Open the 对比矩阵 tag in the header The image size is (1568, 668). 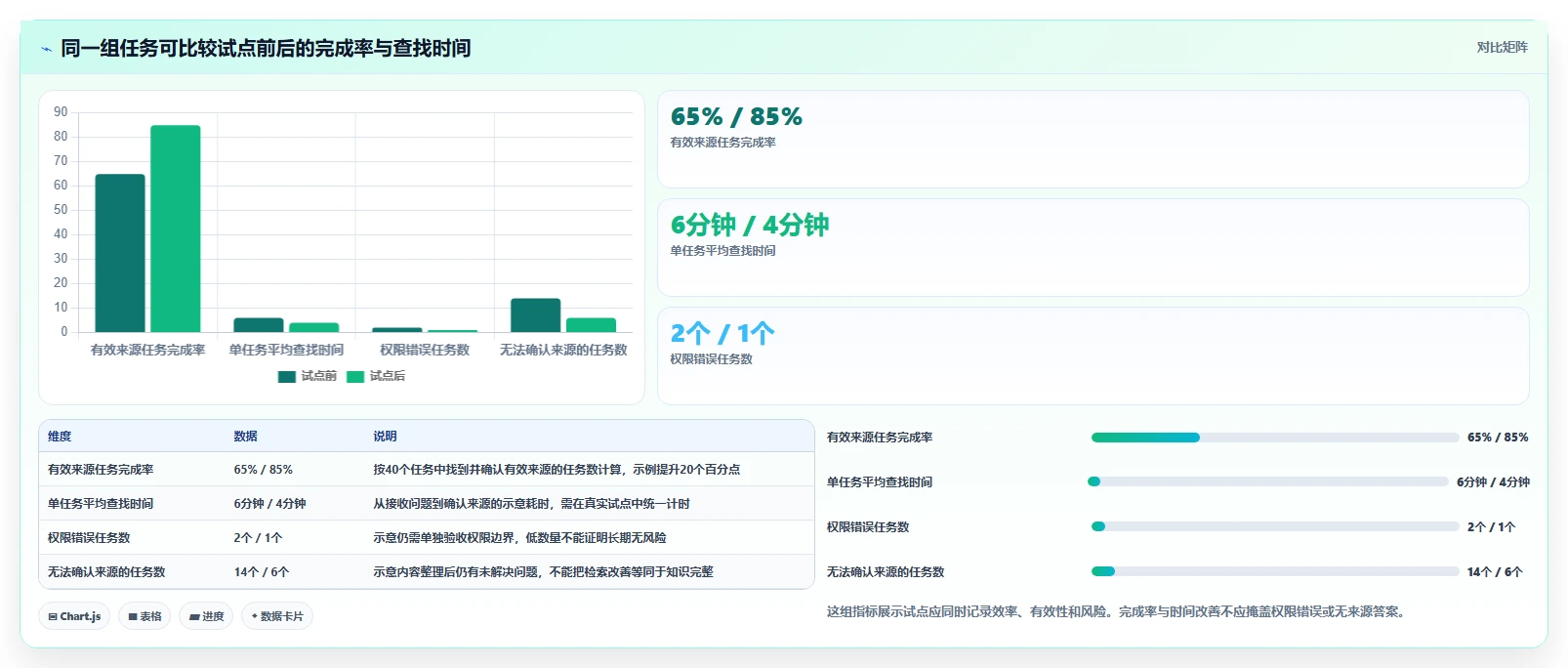click(x=1502, y=47)
